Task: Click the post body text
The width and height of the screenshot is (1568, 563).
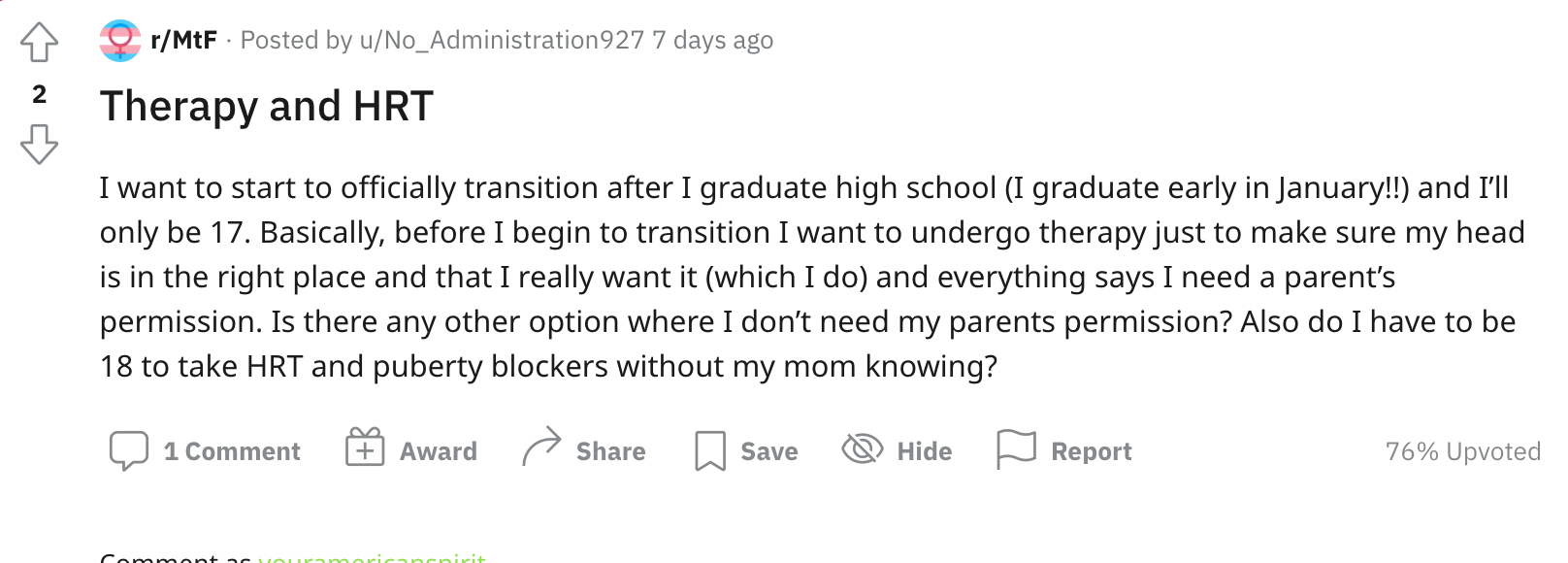Action: pos(805,277)
